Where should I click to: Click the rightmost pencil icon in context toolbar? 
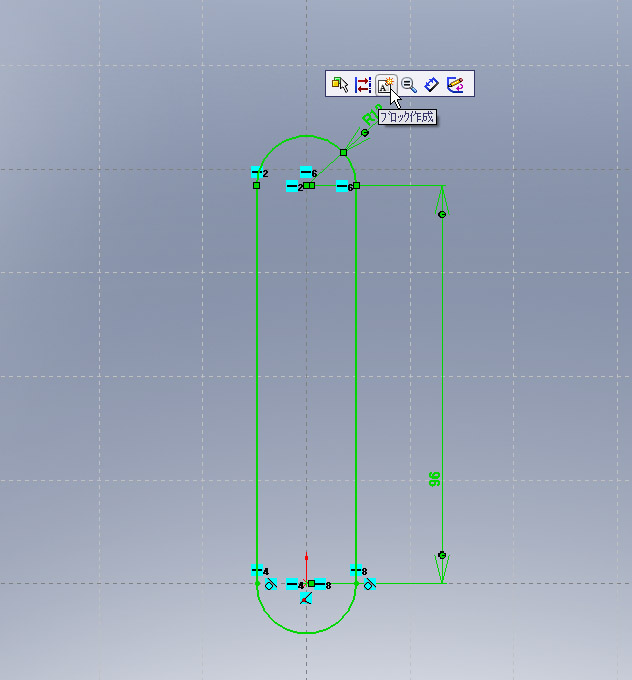coord(456,85)
